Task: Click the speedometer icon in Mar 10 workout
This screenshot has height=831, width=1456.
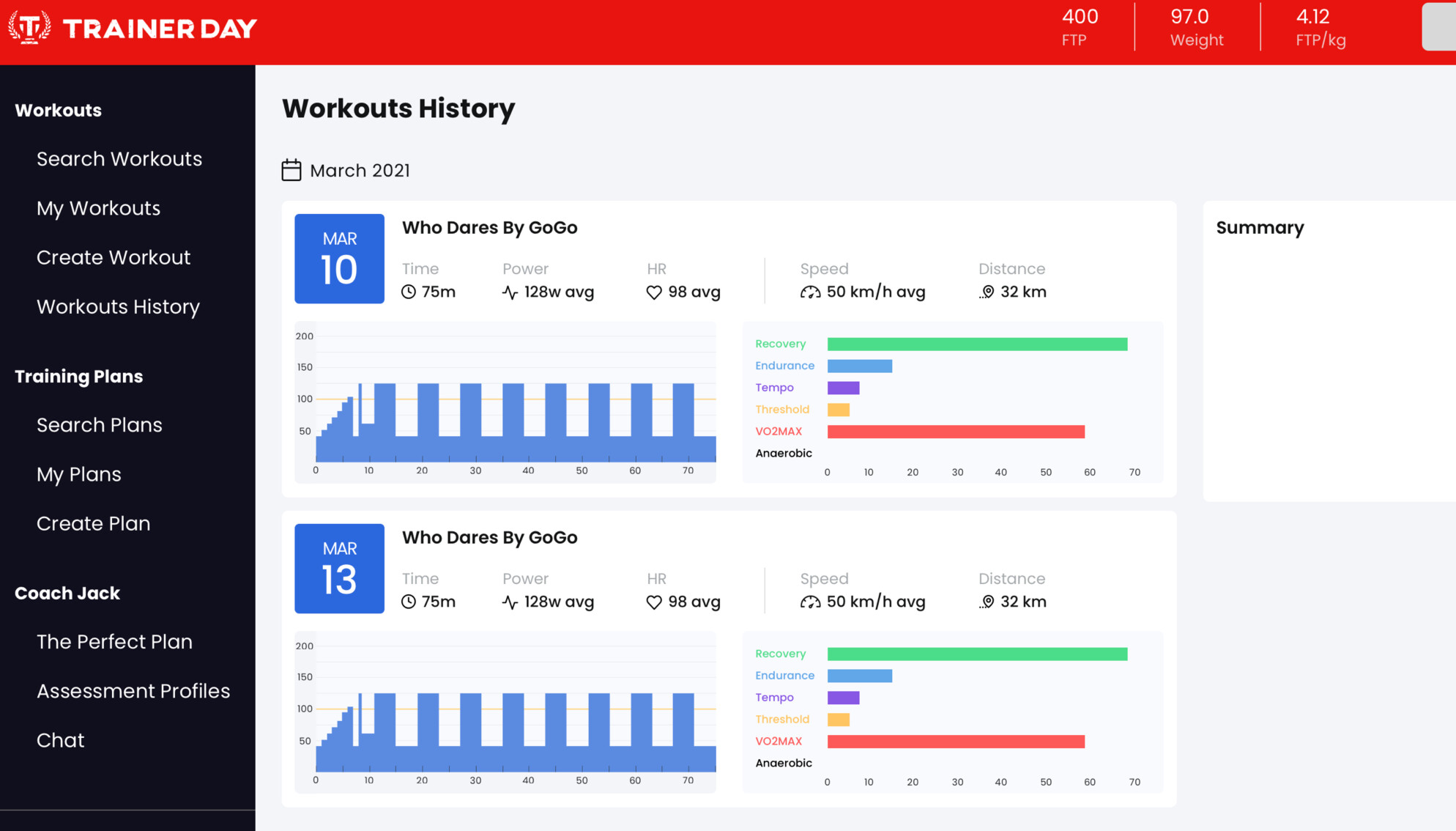Action: (811, 292)
